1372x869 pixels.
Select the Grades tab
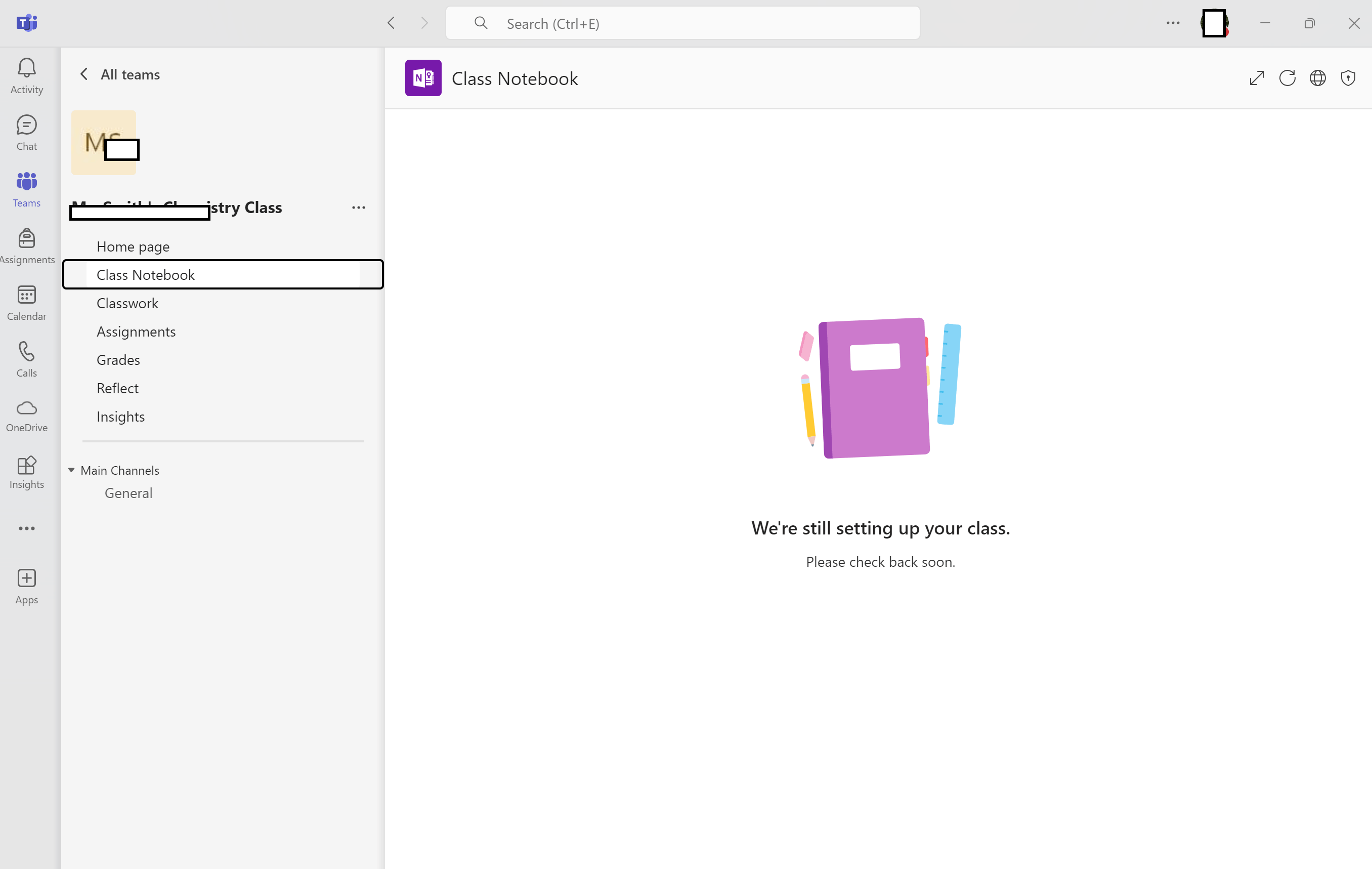coord(118,360)
